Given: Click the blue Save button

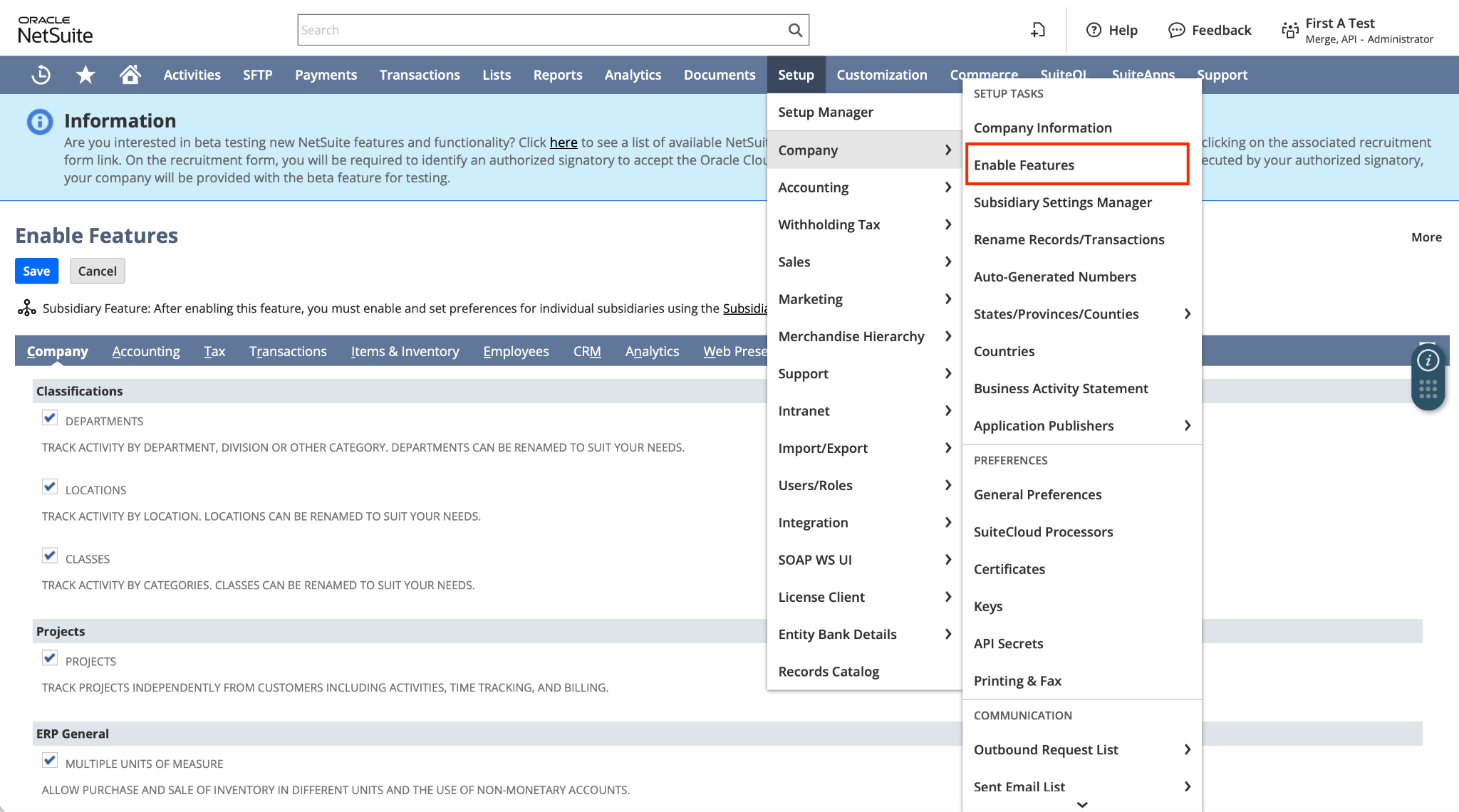Looking at the screenshot, I should [x=36, y=271].
